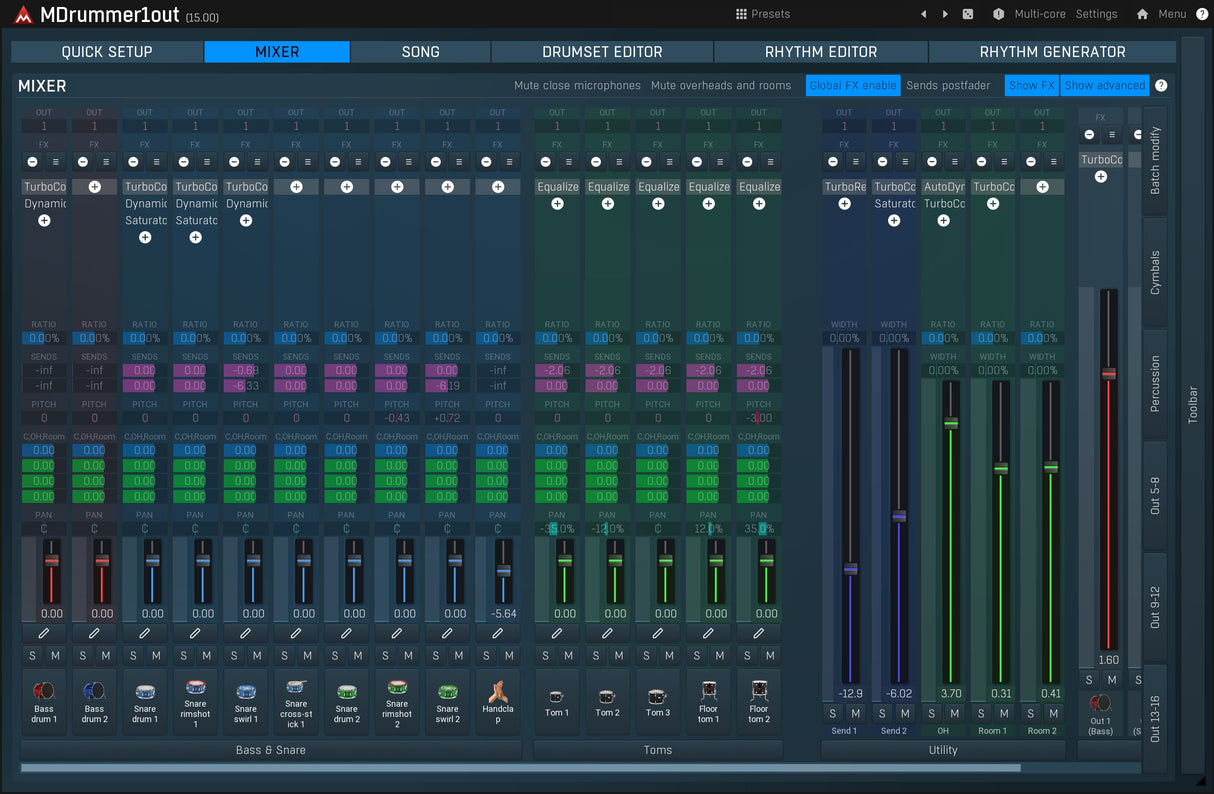Add an effect to the Bass drum 2 channel

(94, 187)
